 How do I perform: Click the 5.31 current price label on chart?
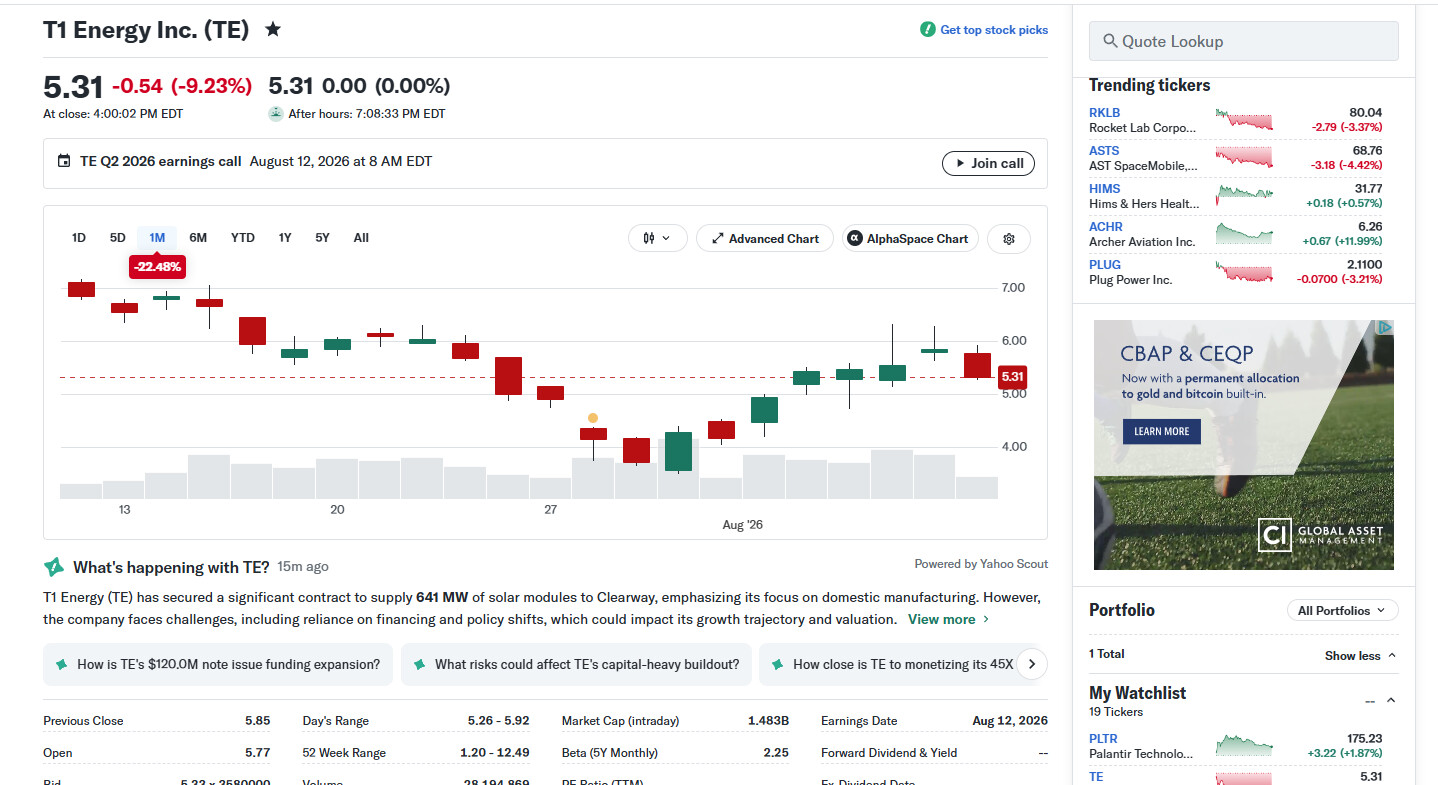coord(1012,377)
